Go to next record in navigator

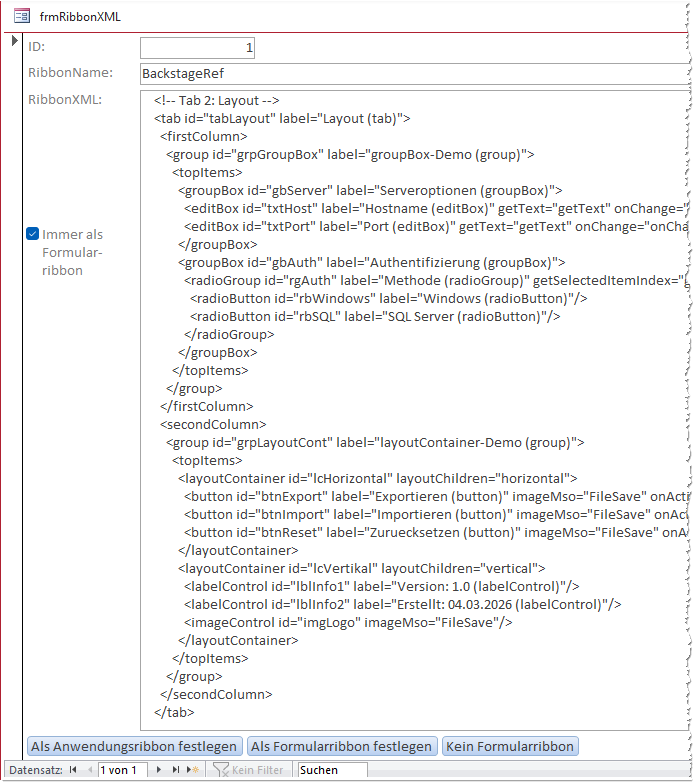click(158, 770)
